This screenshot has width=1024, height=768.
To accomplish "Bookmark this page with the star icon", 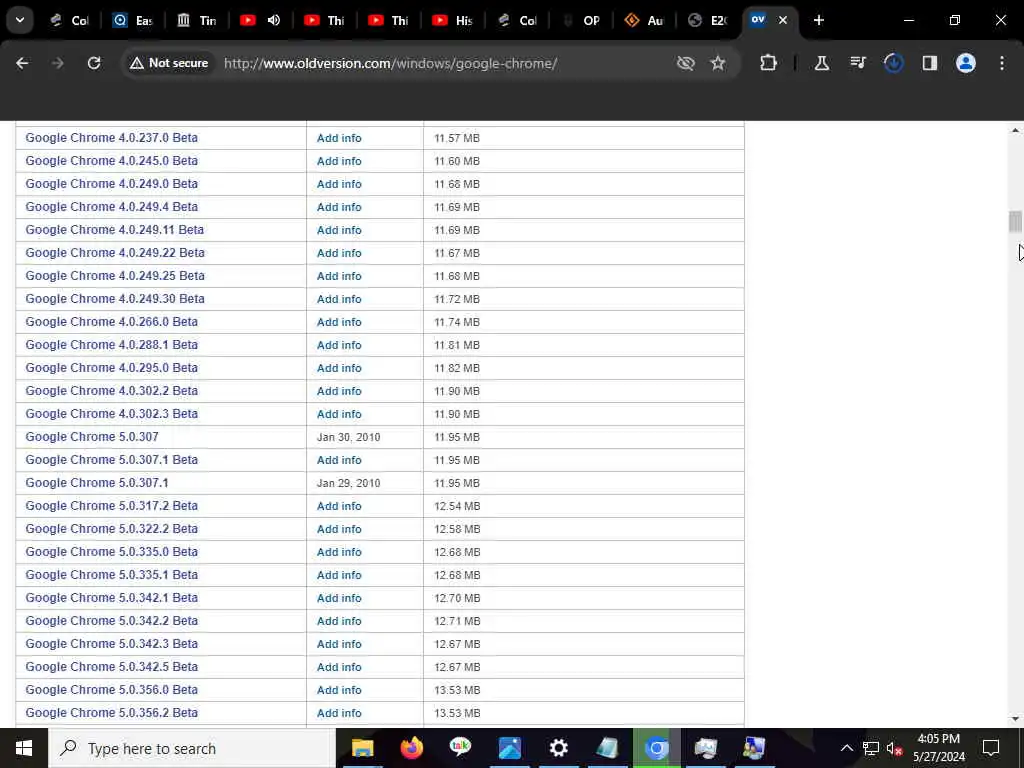I will click(718, 63).
